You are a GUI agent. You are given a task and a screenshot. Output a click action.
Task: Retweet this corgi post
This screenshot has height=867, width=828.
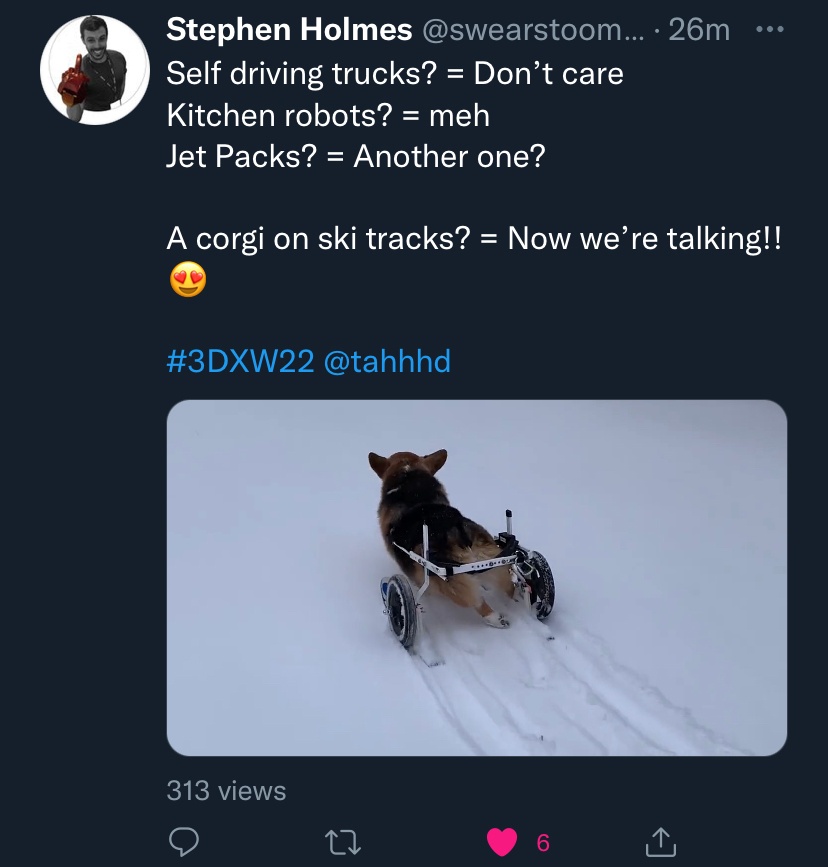click(346, 842)
